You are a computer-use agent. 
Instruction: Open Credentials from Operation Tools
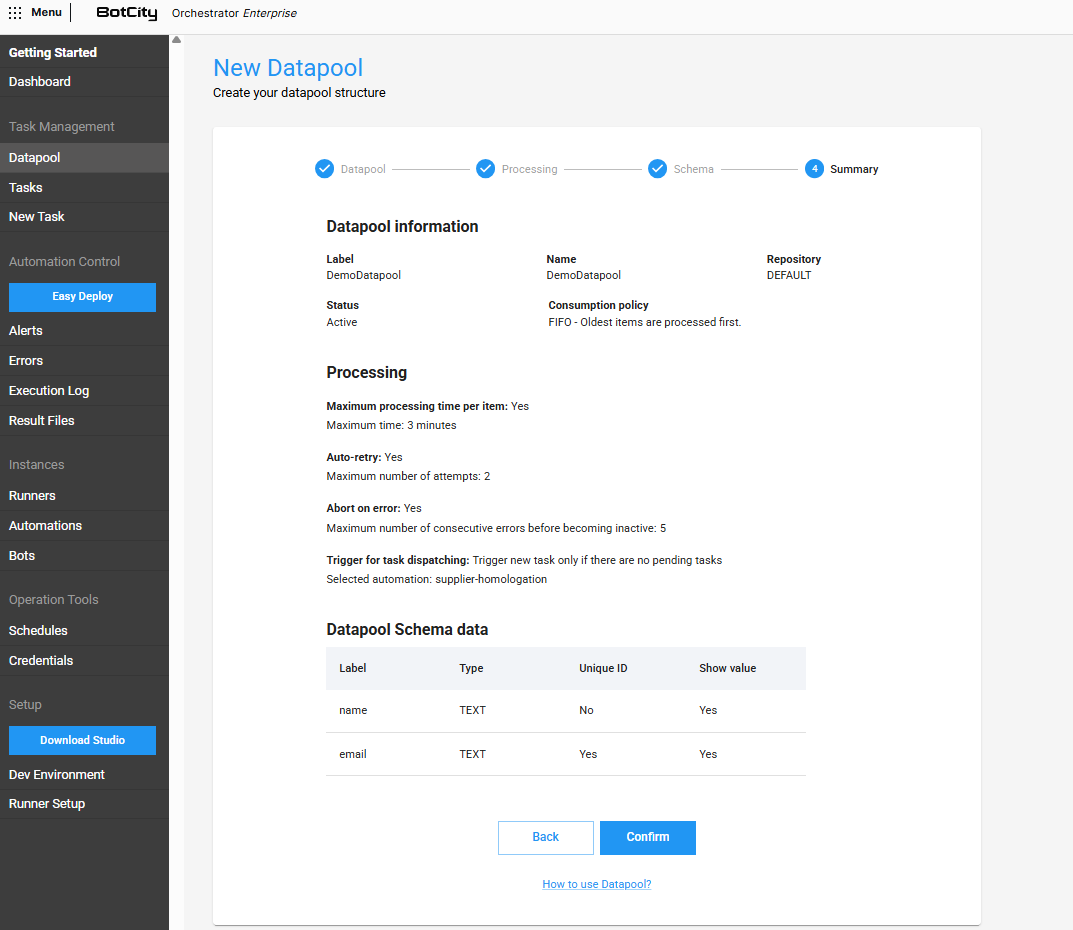point(41,661)
